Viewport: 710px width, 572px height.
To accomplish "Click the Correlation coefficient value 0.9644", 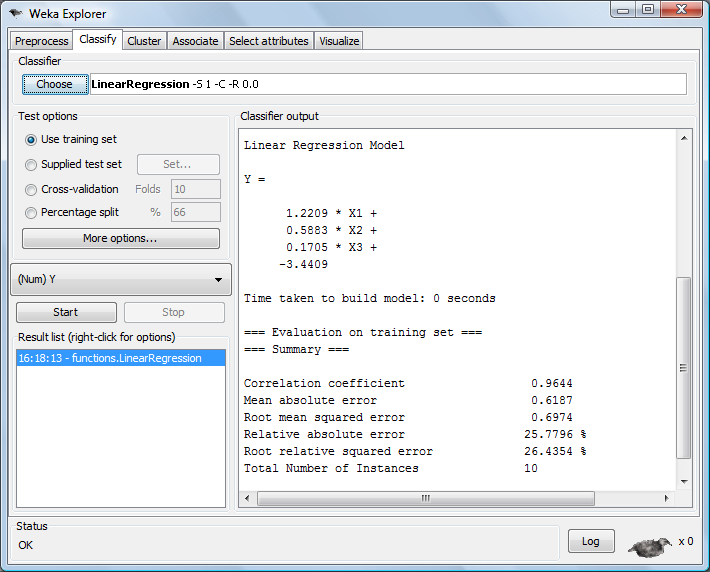I will [552, 384].
